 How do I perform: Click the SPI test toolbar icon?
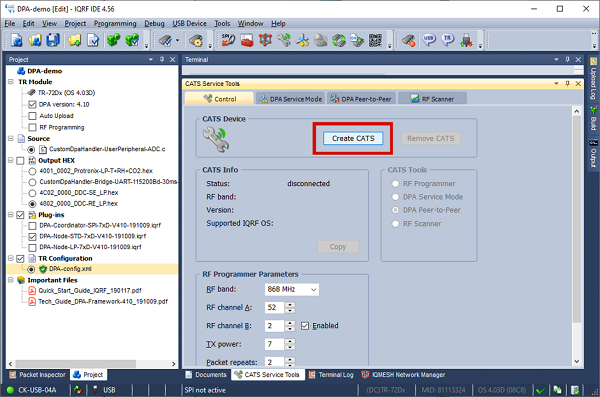point(228,40)
